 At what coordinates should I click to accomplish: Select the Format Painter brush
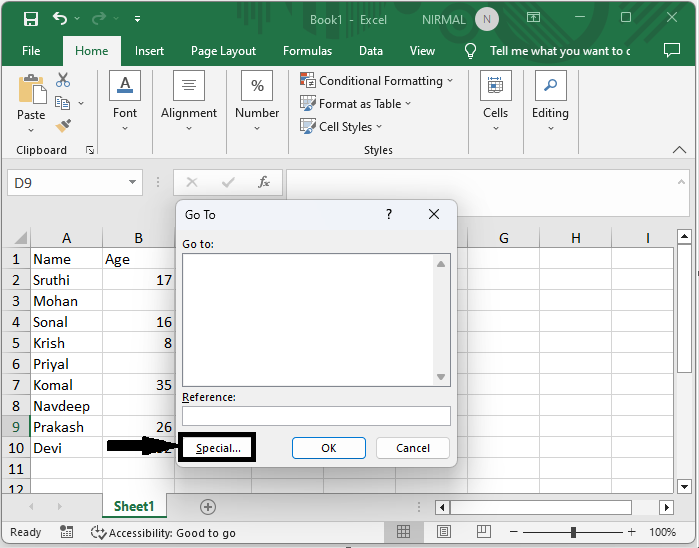[x=63, y=126]
